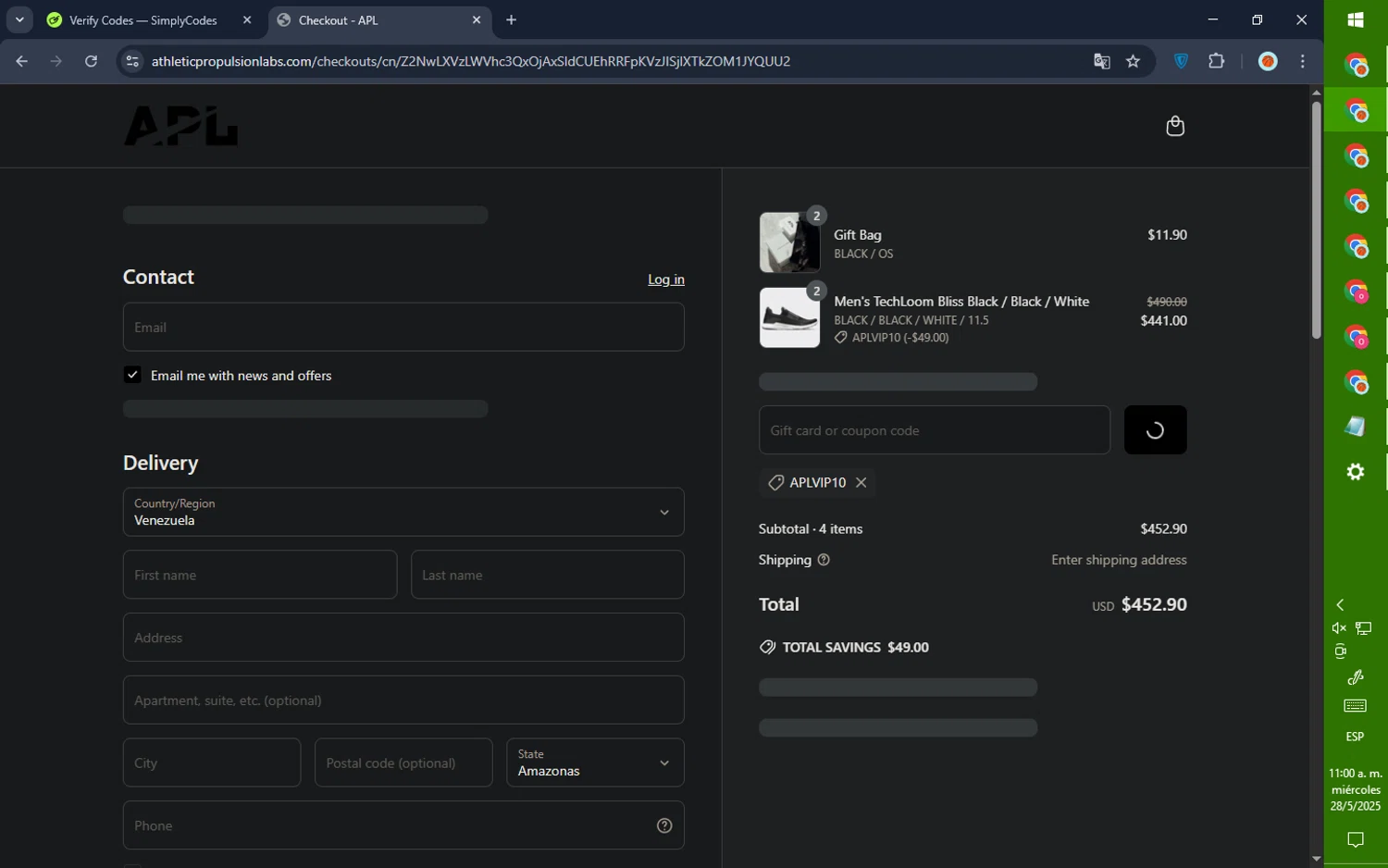Click the TechLoom Bliss shoe thumbnail

(x=789, y=317)
